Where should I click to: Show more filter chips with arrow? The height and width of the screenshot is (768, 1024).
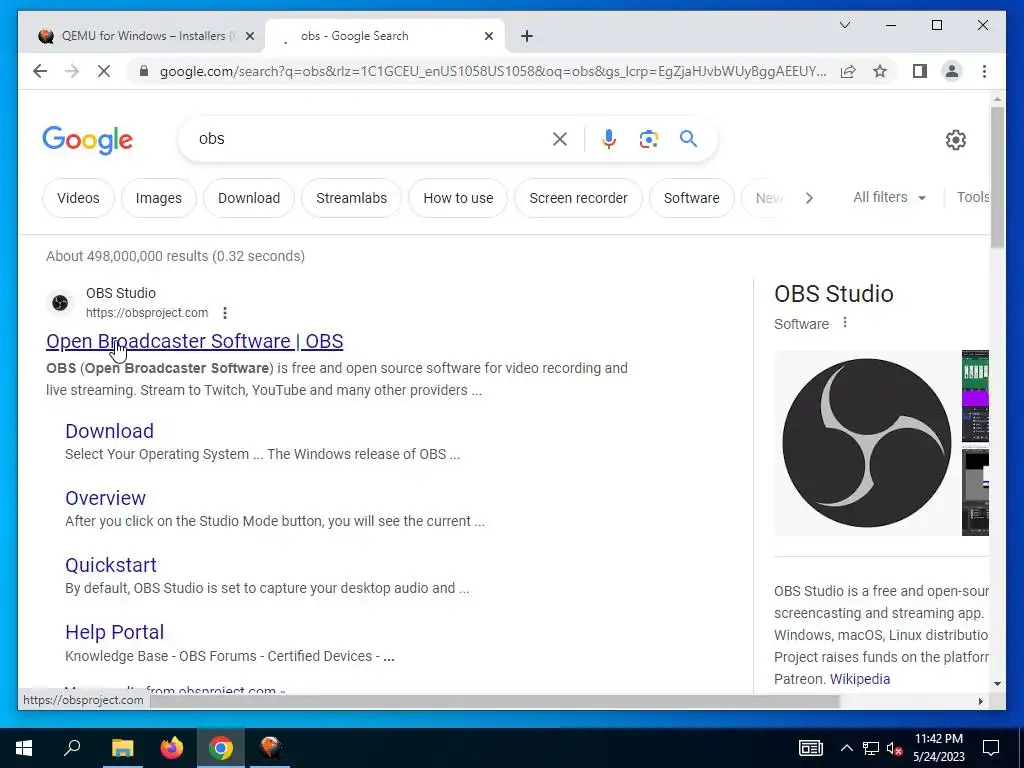[809, 198]
